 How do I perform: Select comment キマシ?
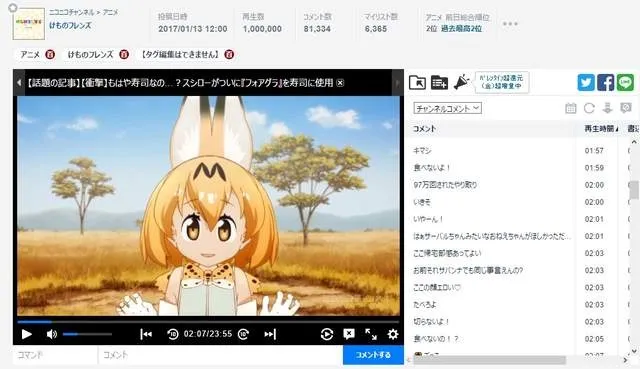click(x=422, y=151)
